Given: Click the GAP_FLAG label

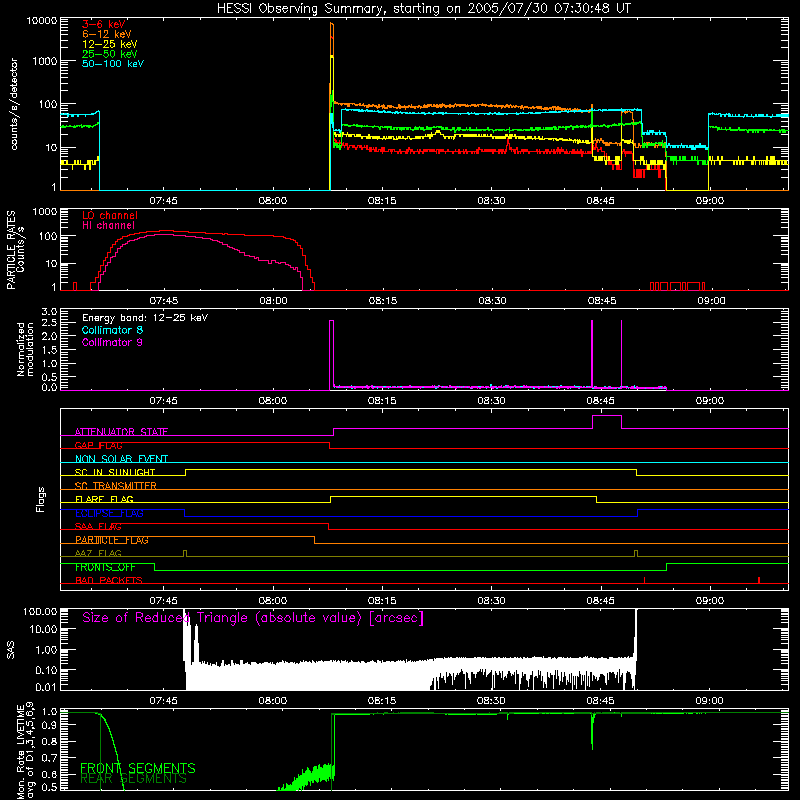Looking at the screenshot, I should coord(98,445).
